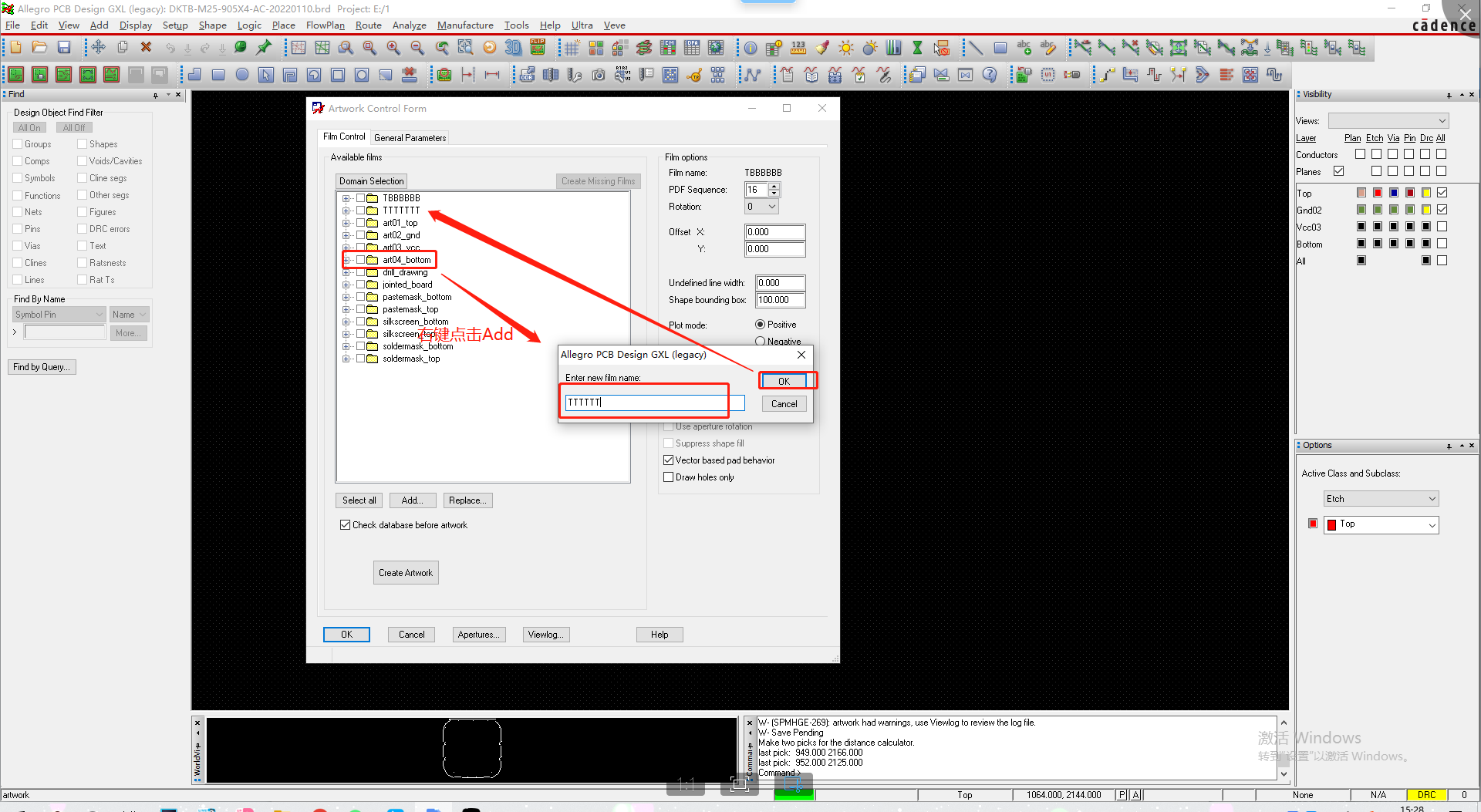Open the Route menu

368,25
